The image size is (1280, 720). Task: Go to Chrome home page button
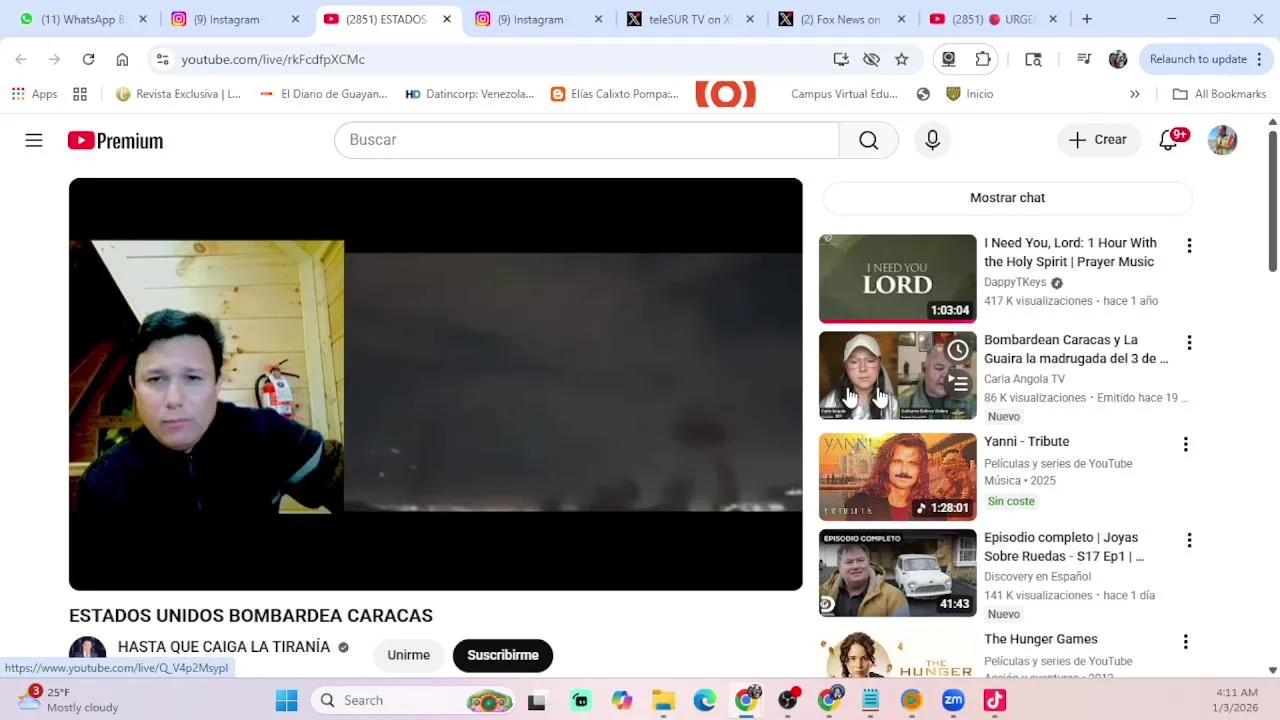[x=122, y=59]
